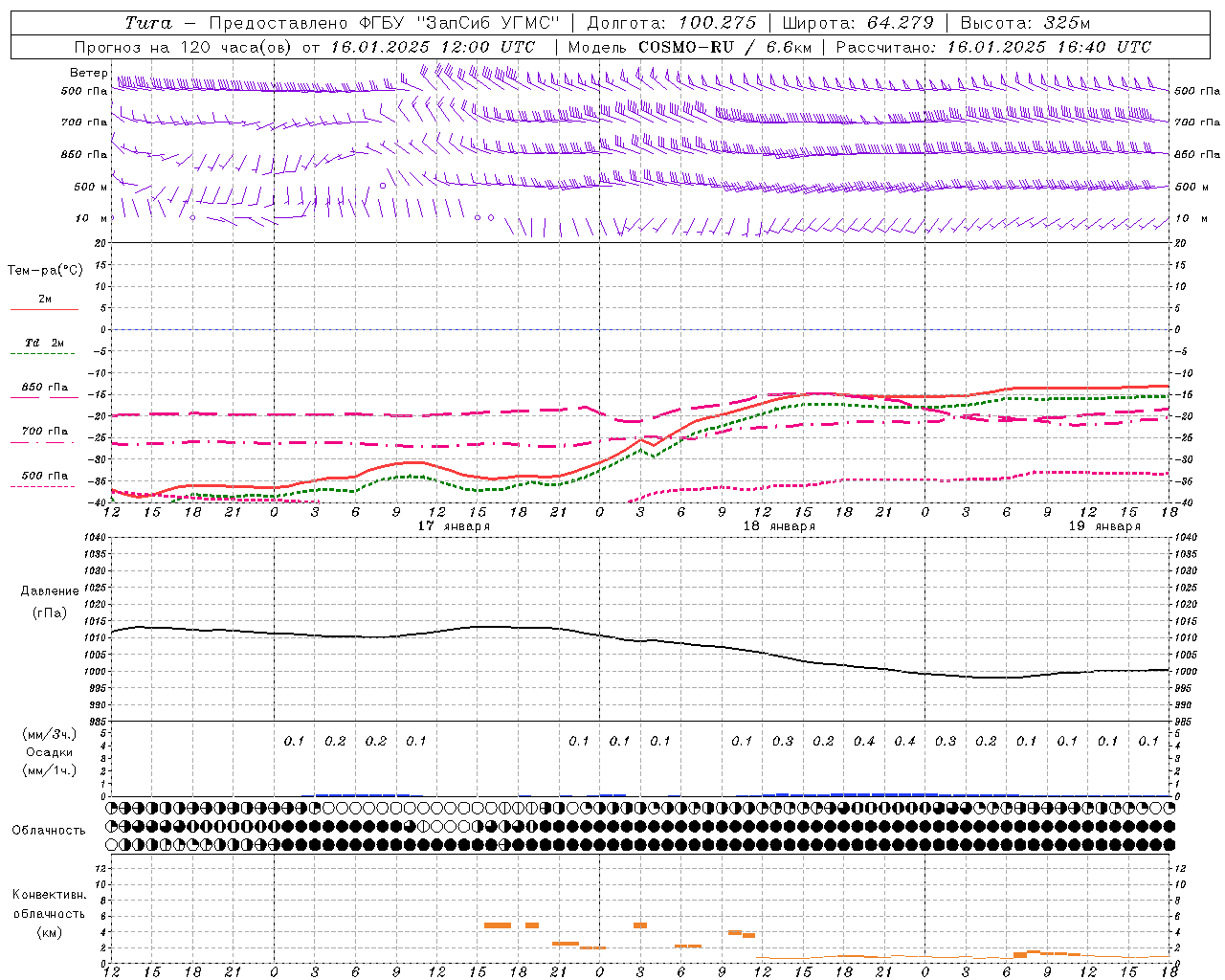Click the "500 гПа" temperature legend entry

45,476
